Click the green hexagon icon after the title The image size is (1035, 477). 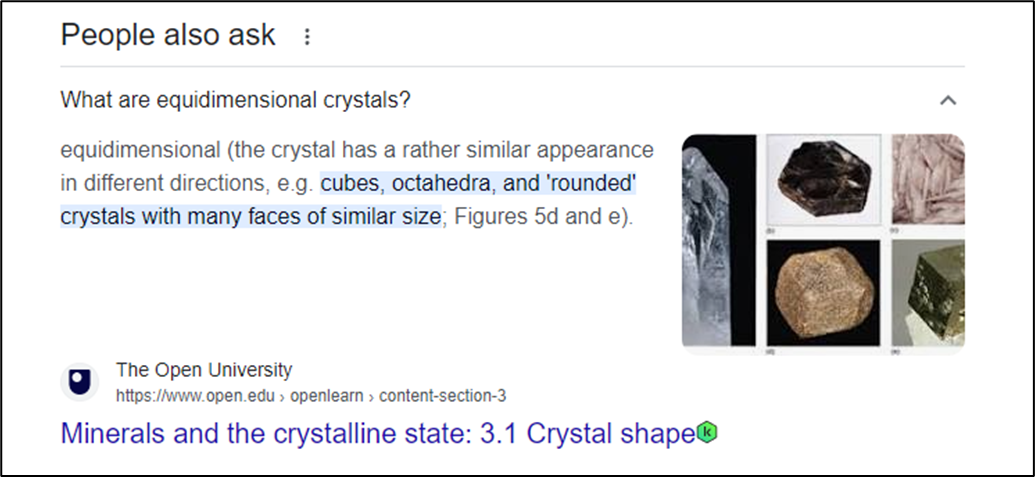tap(708, 433)
